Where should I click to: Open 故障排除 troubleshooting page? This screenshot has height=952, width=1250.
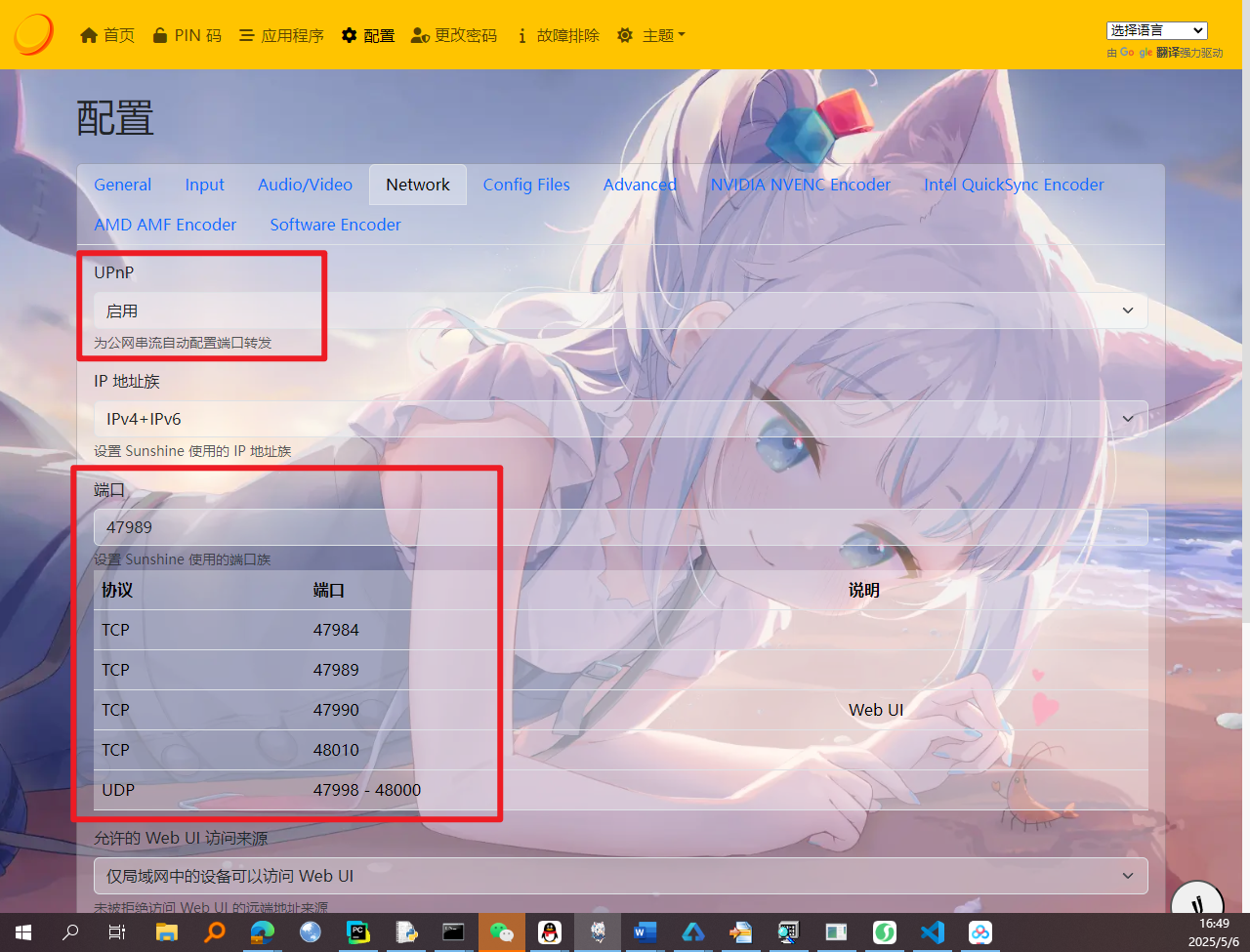pyautogui.click(x=558, y=35)
